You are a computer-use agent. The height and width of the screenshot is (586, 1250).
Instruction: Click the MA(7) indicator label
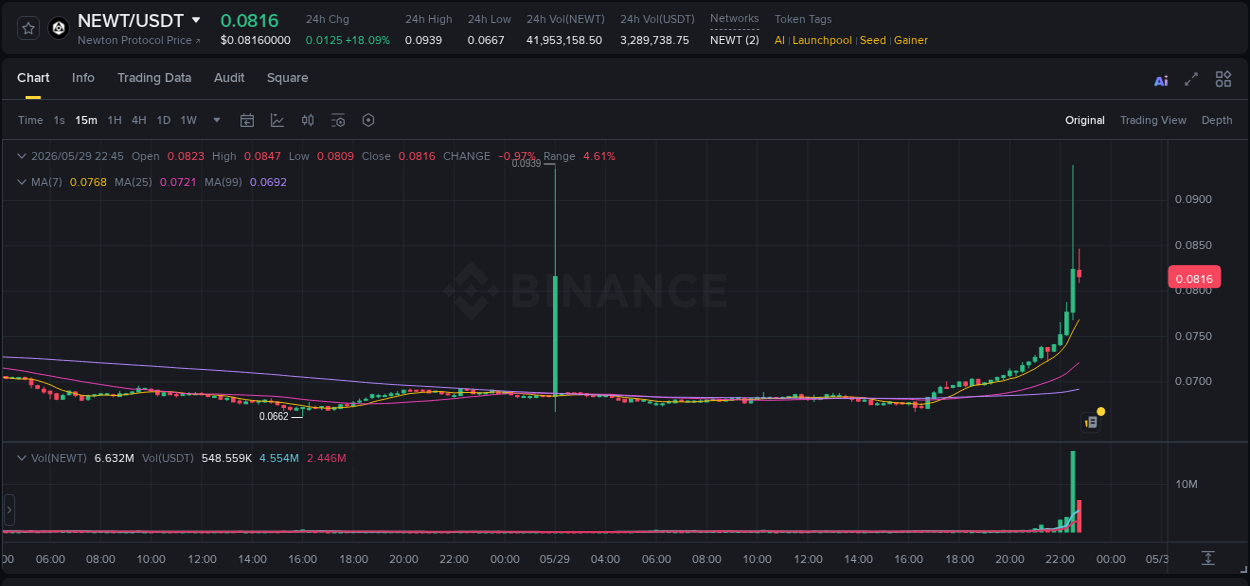[47, 182]
